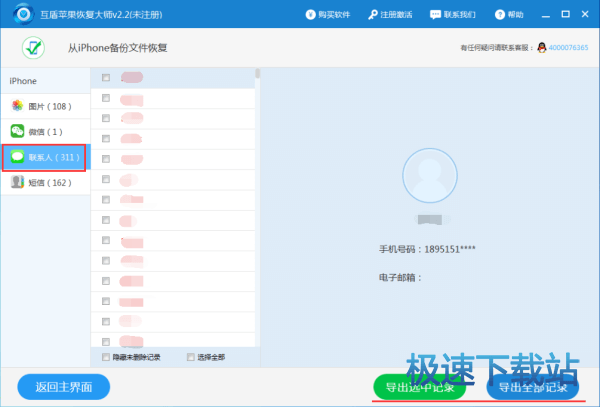The image size is (600, 407).
Task: Click 导出选中记录 green button
Action: coord(419,387)
